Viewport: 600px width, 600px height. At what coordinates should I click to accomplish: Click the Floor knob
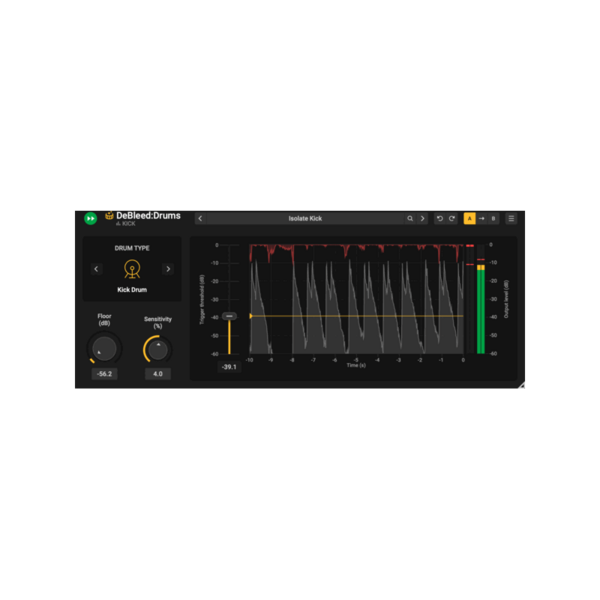coord(104,349)
